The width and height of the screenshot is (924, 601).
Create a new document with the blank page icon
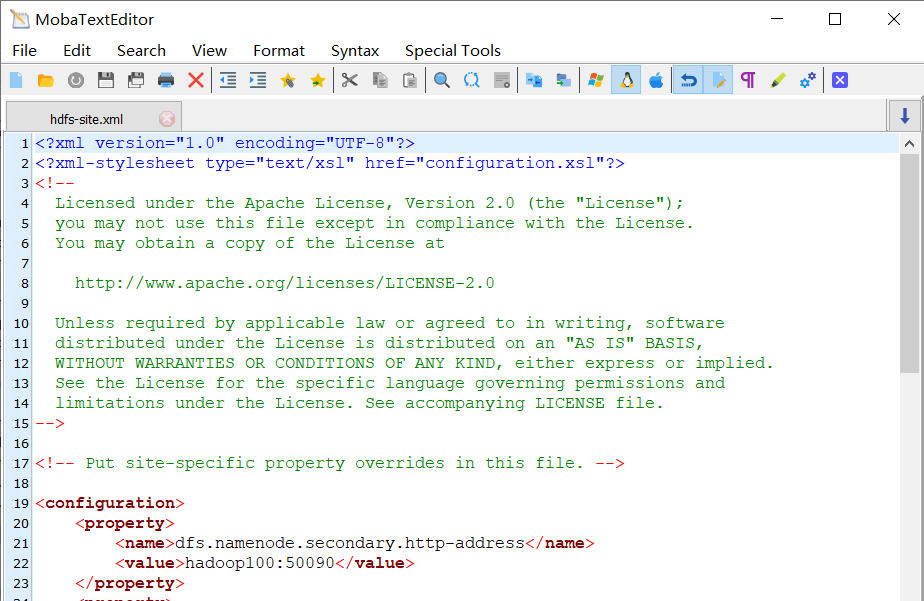[x=16, y=80]
